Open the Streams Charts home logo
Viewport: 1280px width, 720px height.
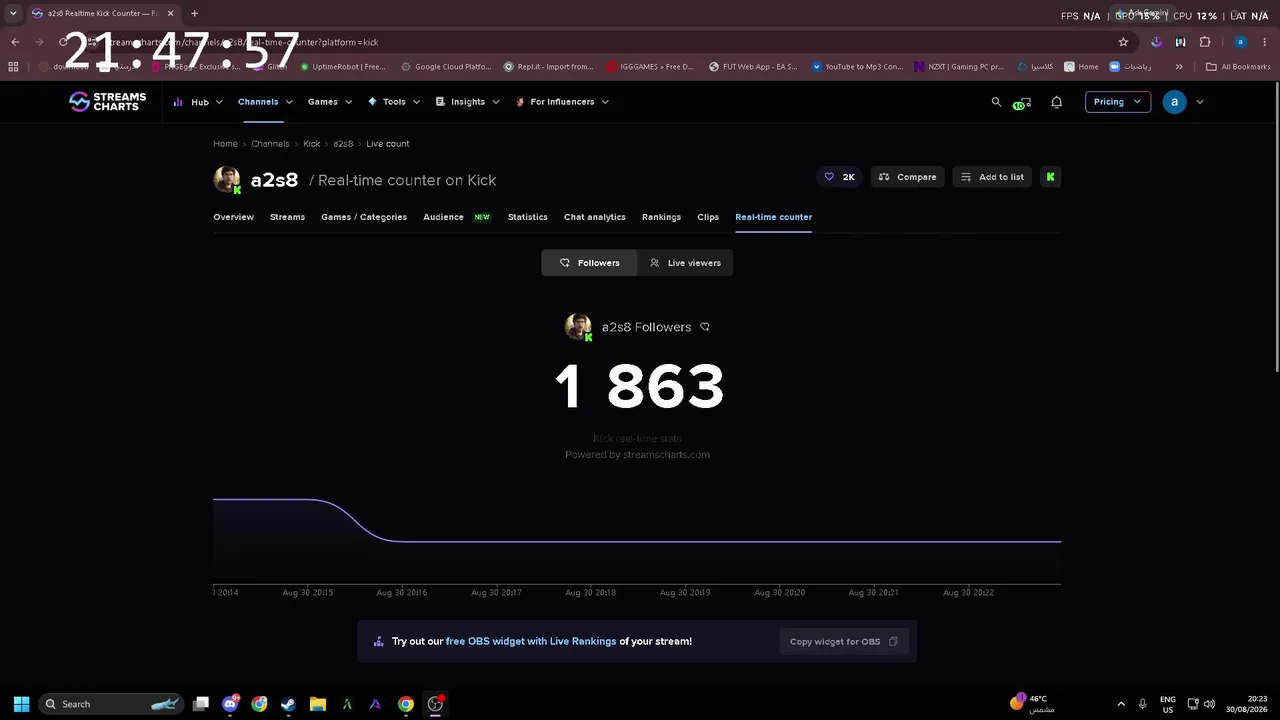(x=107, y=101)
